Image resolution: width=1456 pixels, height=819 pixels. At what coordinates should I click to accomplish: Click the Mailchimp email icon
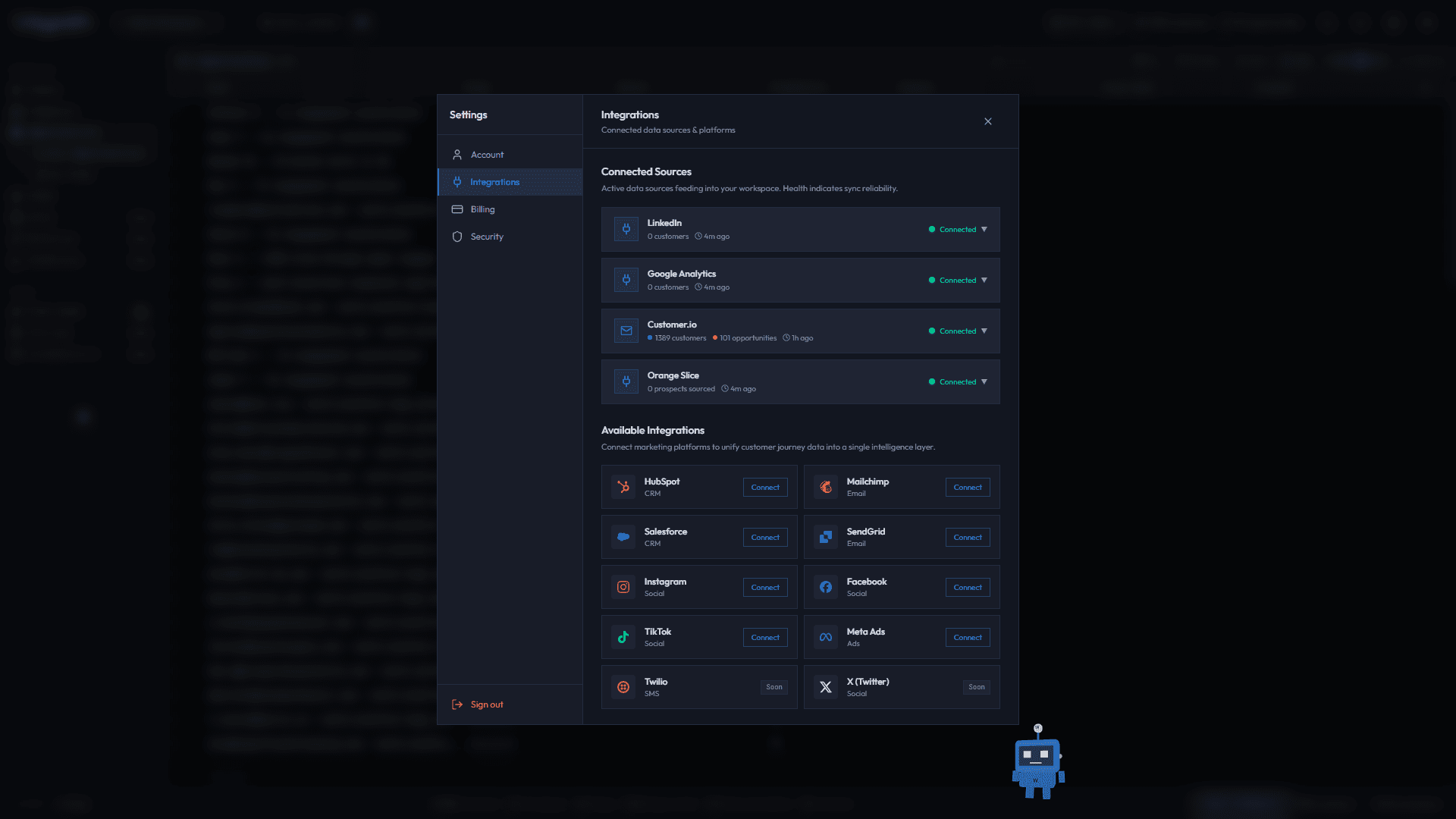(x=825, y=487)
